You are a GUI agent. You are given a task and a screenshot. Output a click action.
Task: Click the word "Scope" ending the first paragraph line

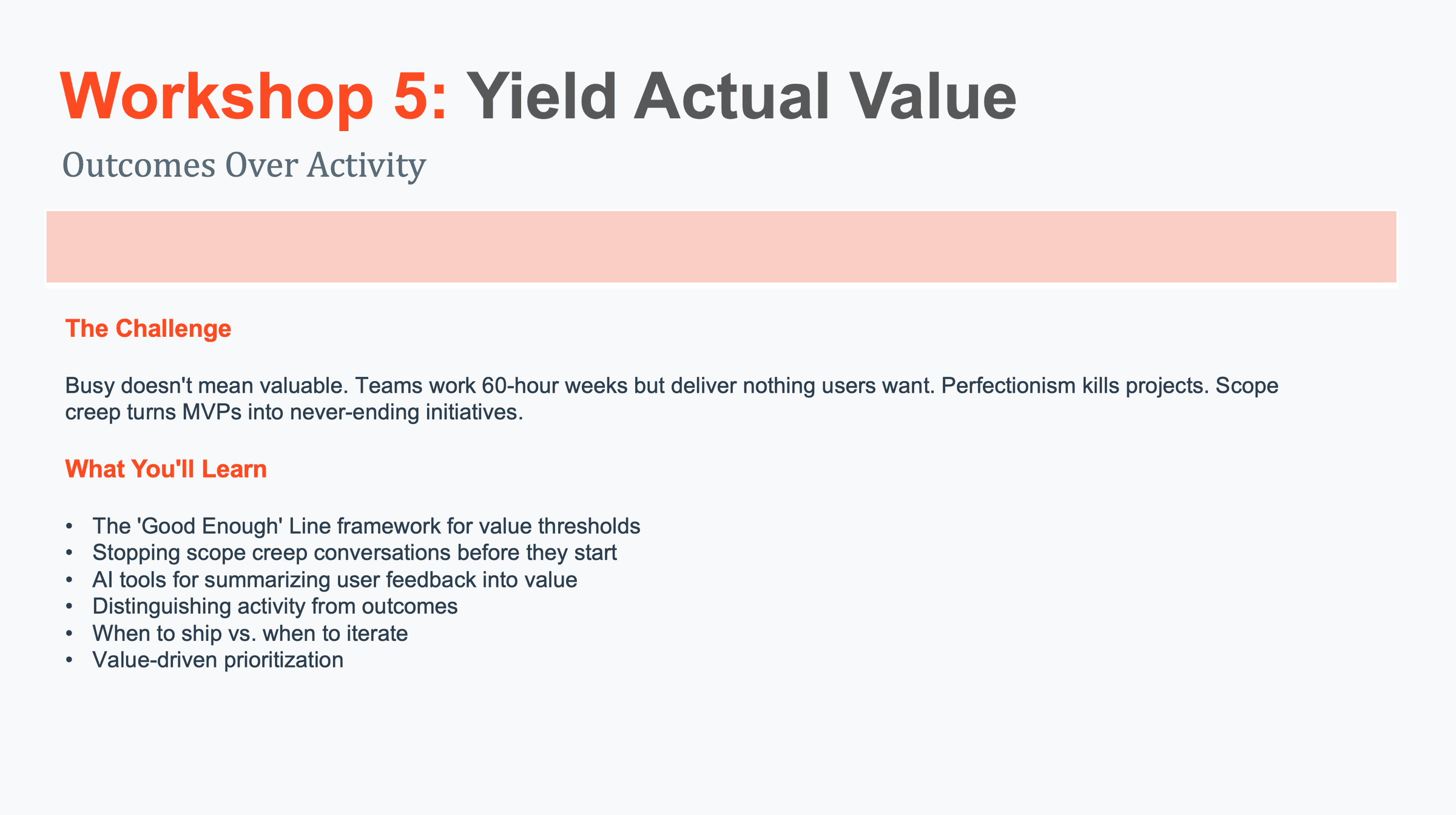click(1247, 385)
